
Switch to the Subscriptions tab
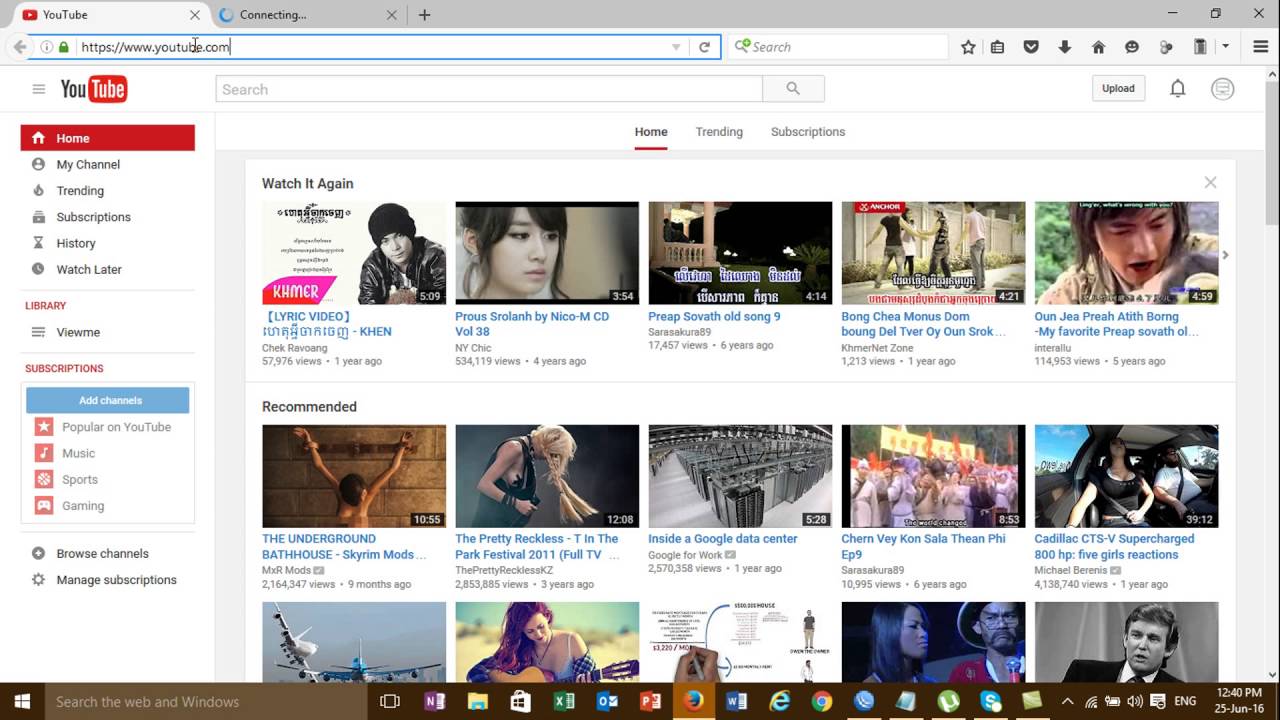tap(808, 131)
